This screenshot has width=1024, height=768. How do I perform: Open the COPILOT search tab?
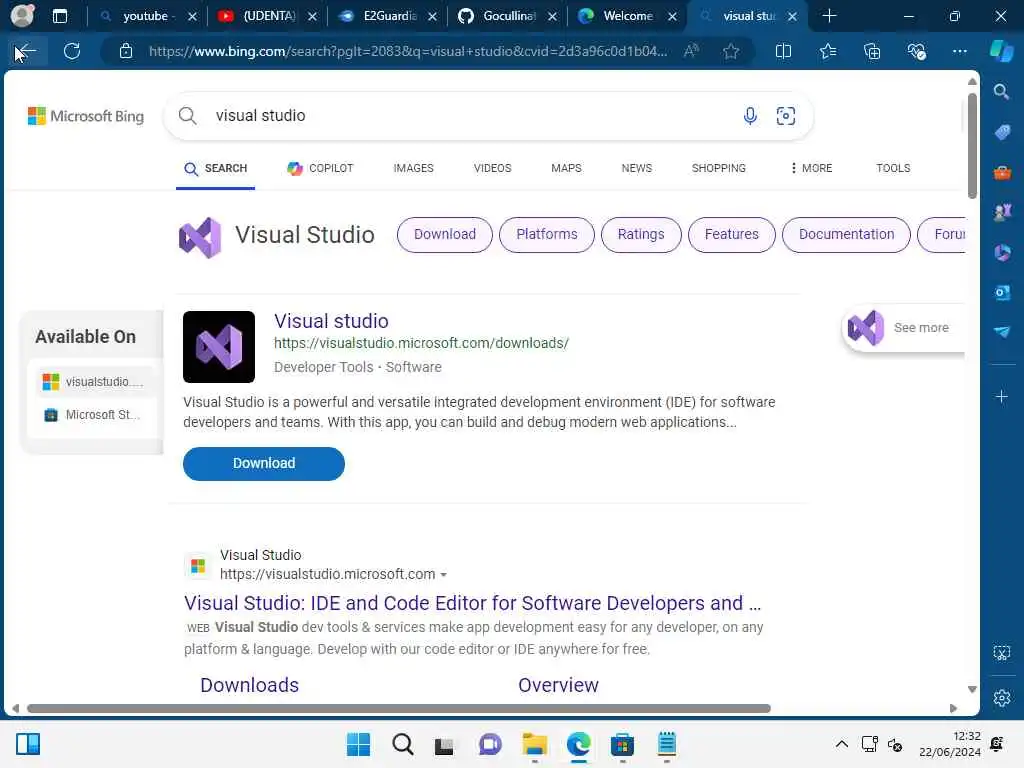click(320, 168)
